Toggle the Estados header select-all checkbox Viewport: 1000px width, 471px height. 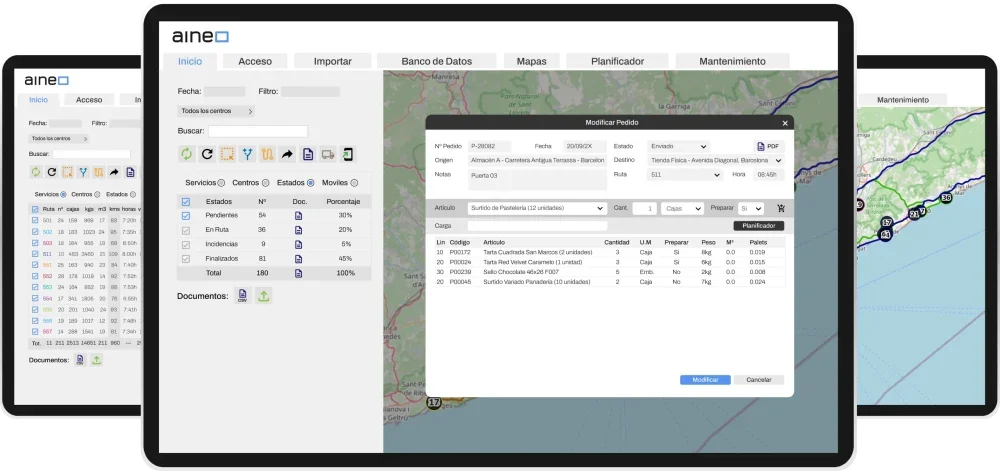[186, 201]
